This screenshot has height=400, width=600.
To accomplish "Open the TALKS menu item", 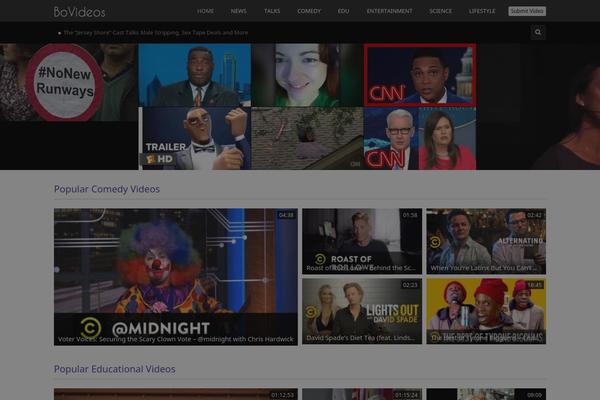I will (x=272, y=11).
